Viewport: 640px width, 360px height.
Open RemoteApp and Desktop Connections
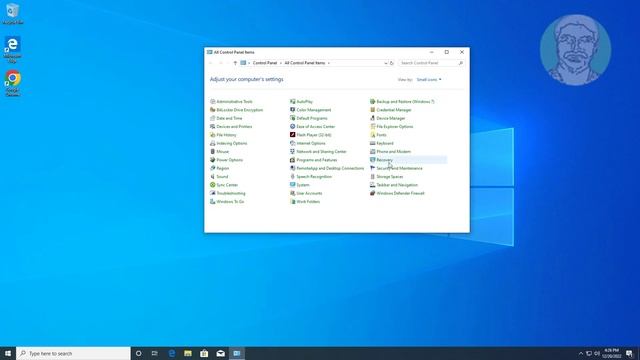coord(327,168)
